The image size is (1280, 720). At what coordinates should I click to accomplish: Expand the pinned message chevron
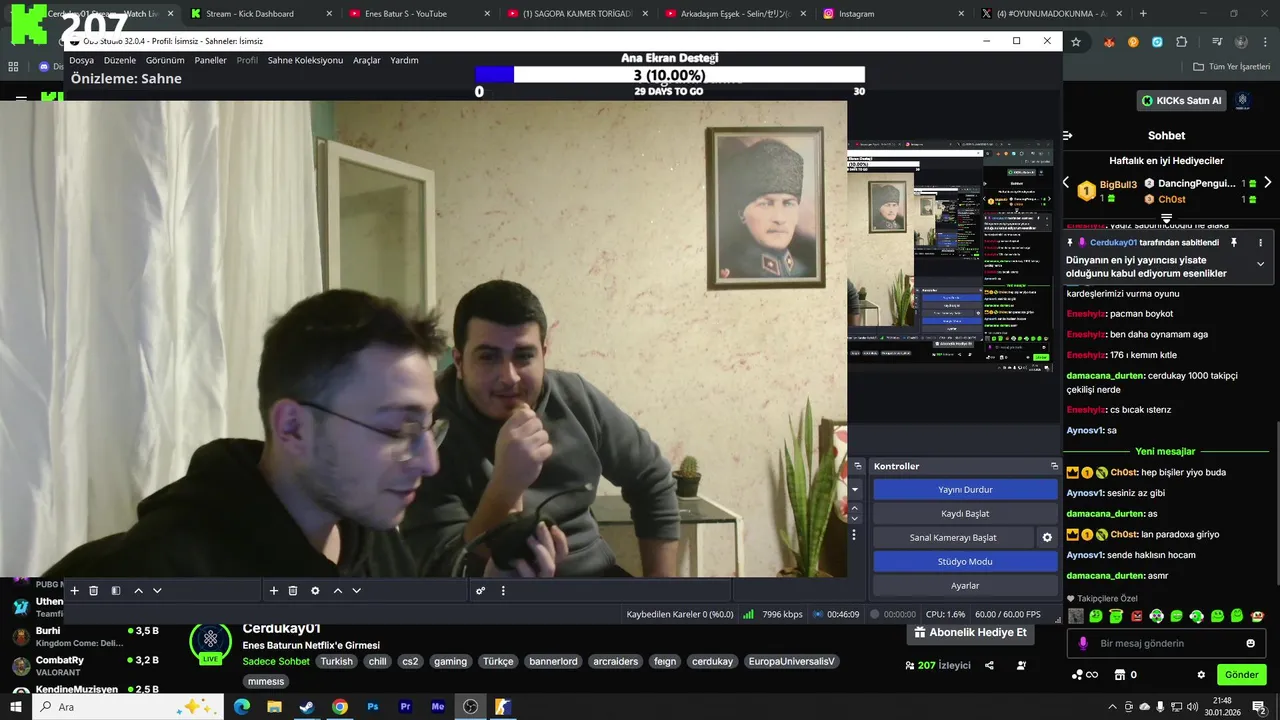(1260, 264)
